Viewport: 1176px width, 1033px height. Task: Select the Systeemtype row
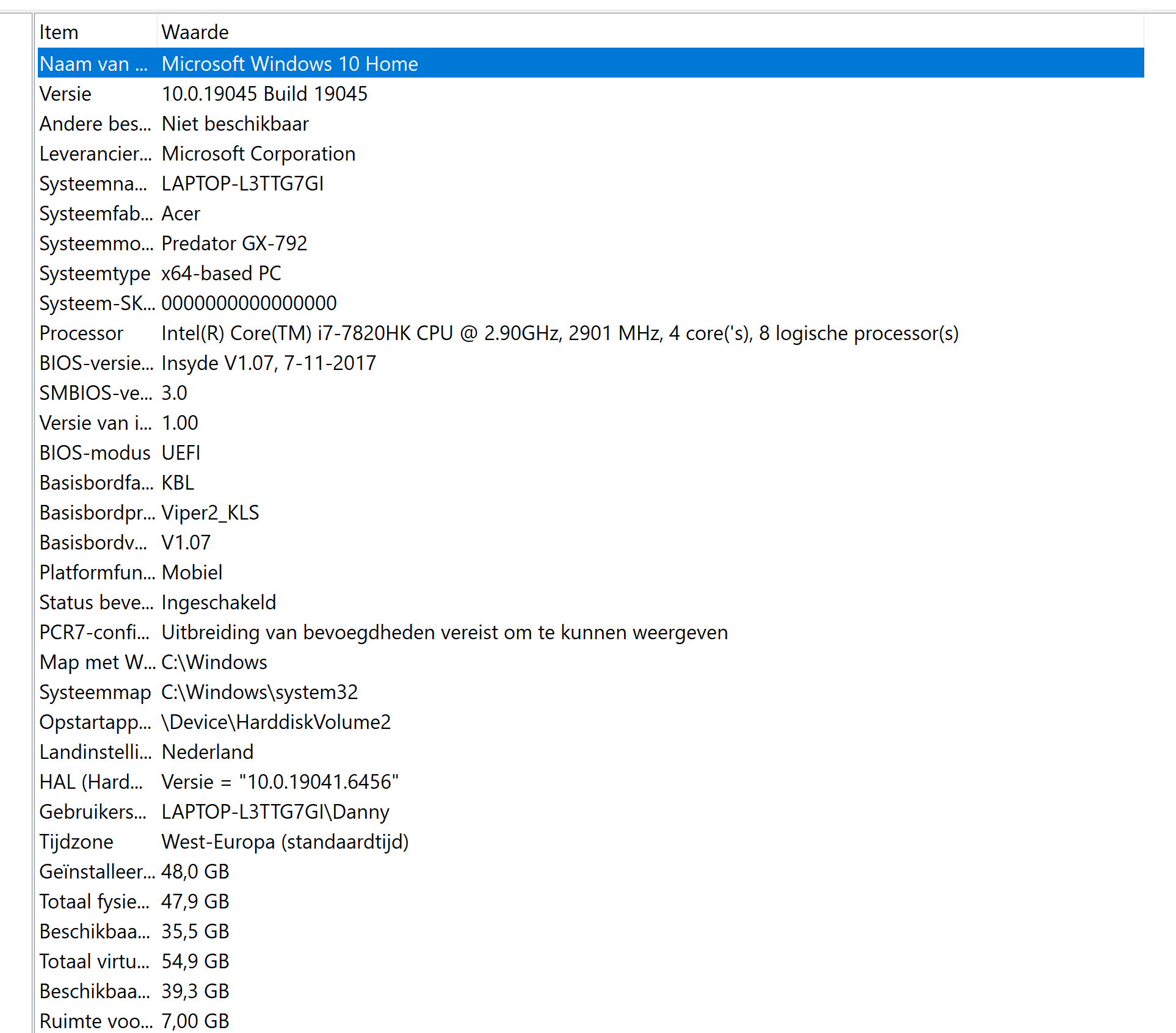pyautogui.click(x=590, y=273)
